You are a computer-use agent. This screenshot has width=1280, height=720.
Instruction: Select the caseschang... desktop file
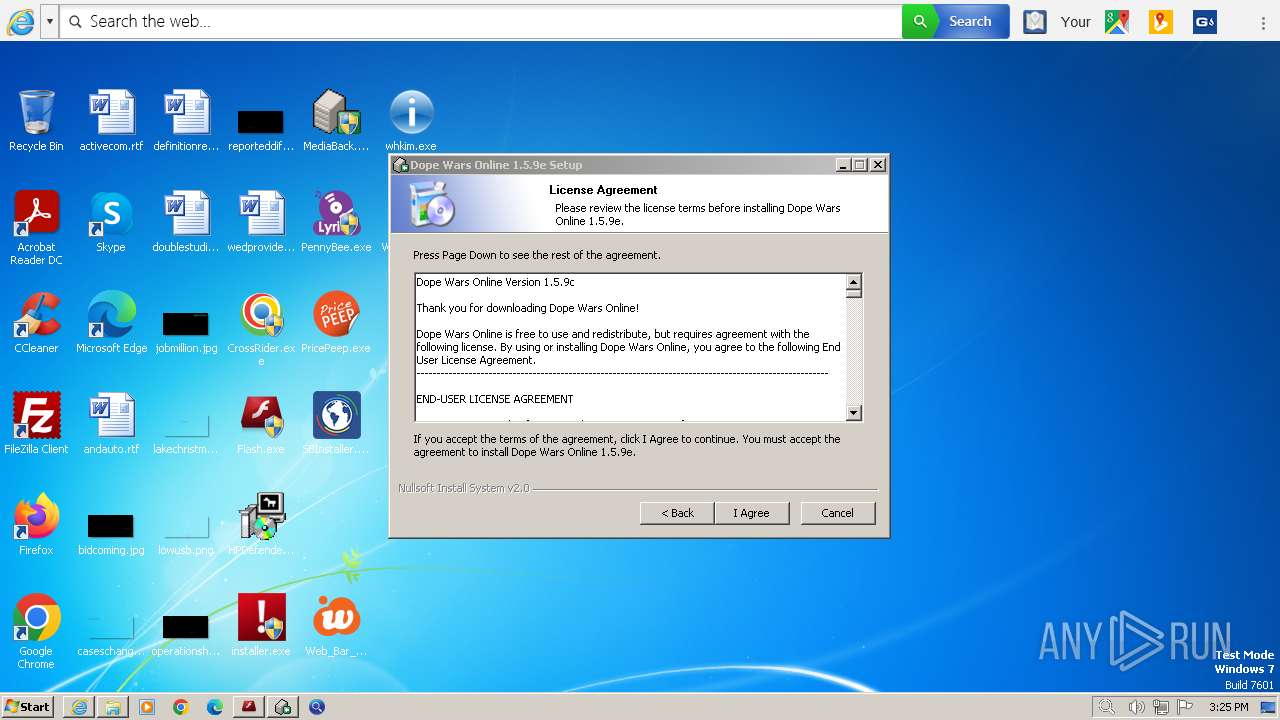[111, 636]
